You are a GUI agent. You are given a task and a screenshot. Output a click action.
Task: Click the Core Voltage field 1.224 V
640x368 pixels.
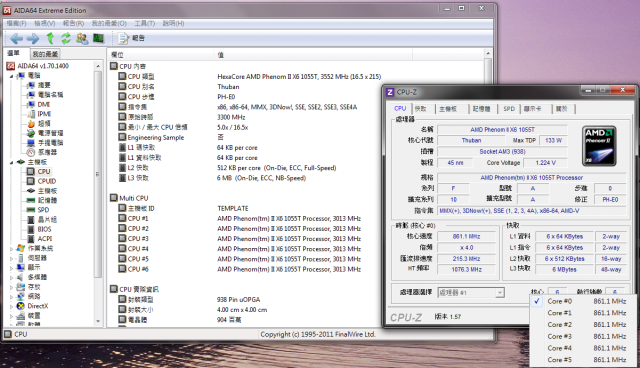pyautogui.click(x=546, y=163)
